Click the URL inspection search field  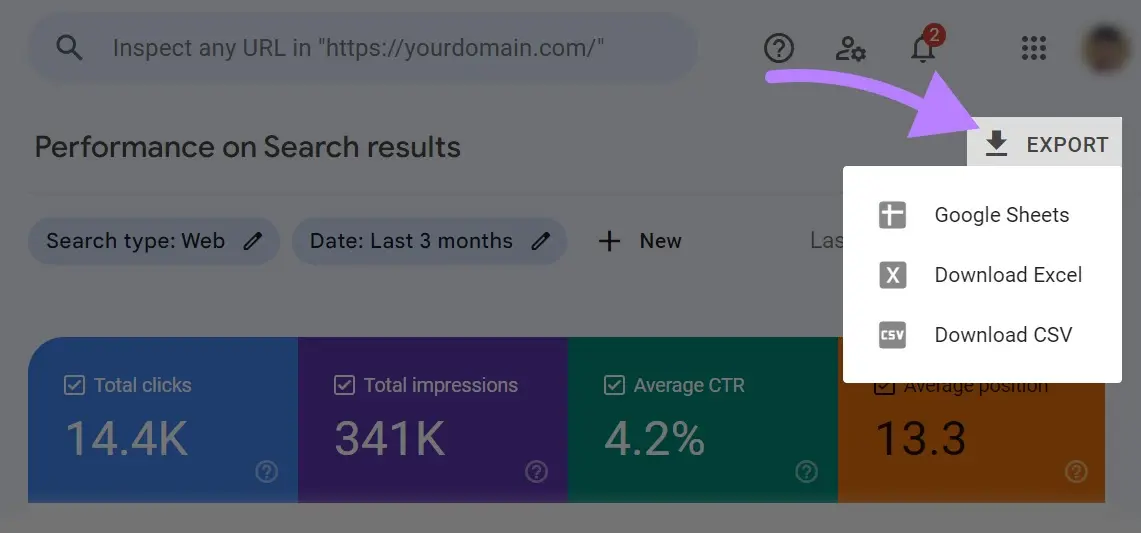pos(360,47)
